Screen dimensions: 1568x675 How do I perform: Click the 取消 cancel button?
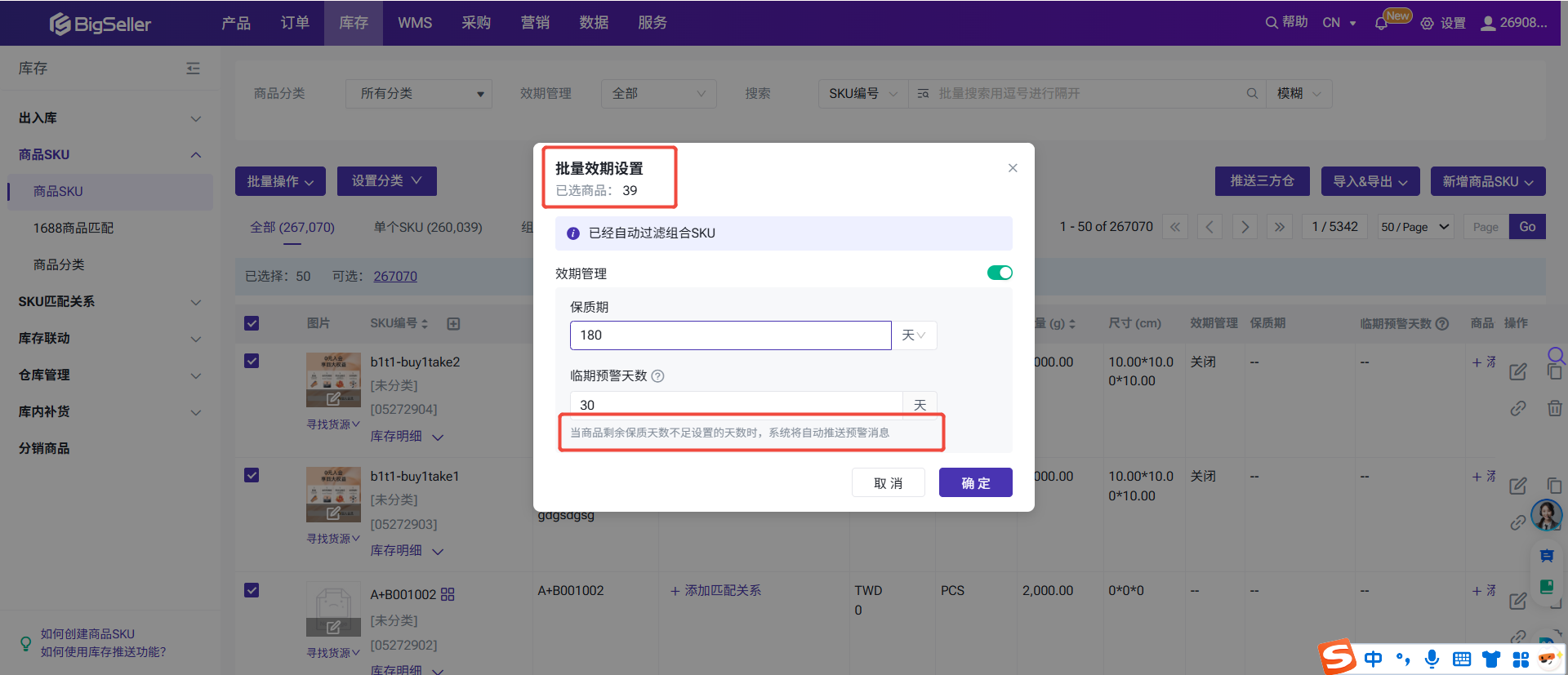click(888, 482)
